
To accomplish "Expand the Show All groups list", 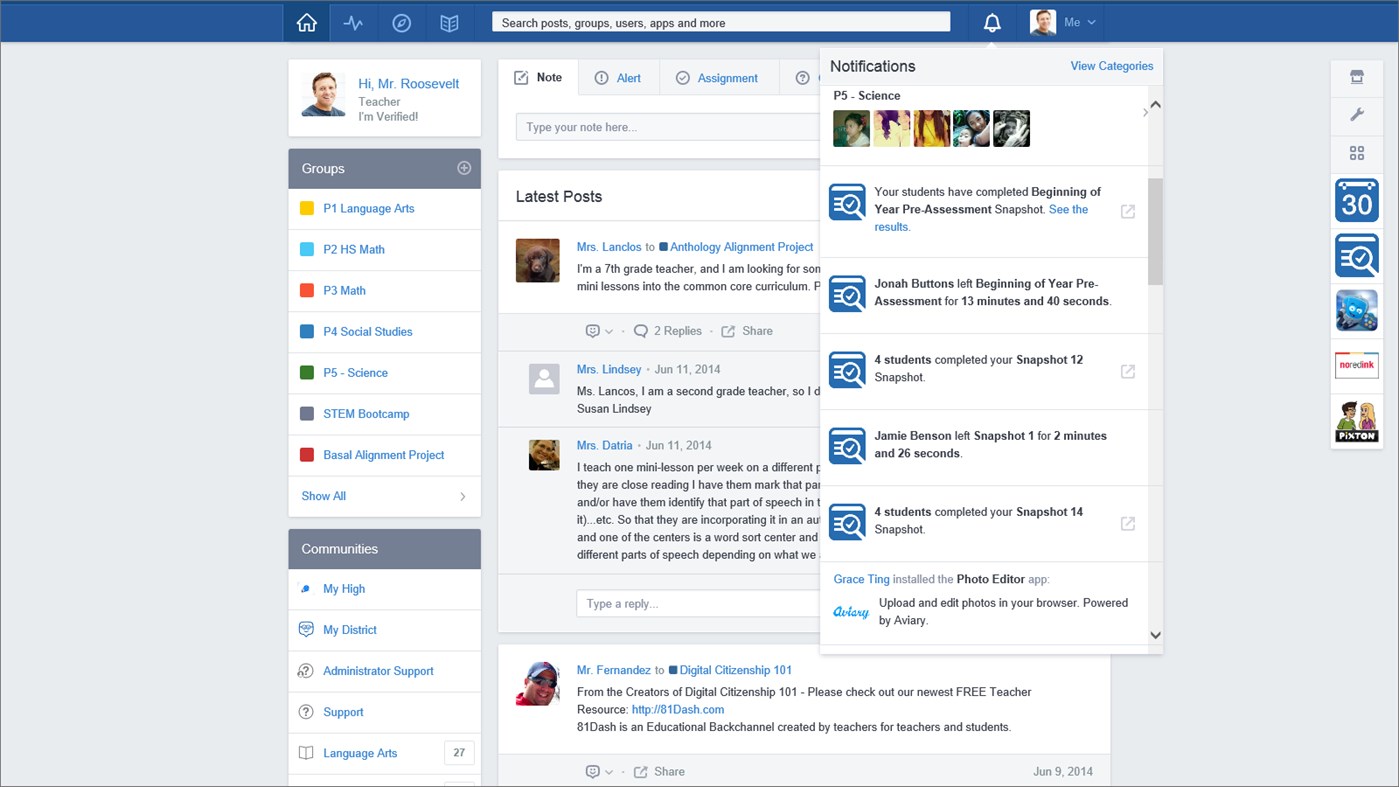I will pos(323,496).
